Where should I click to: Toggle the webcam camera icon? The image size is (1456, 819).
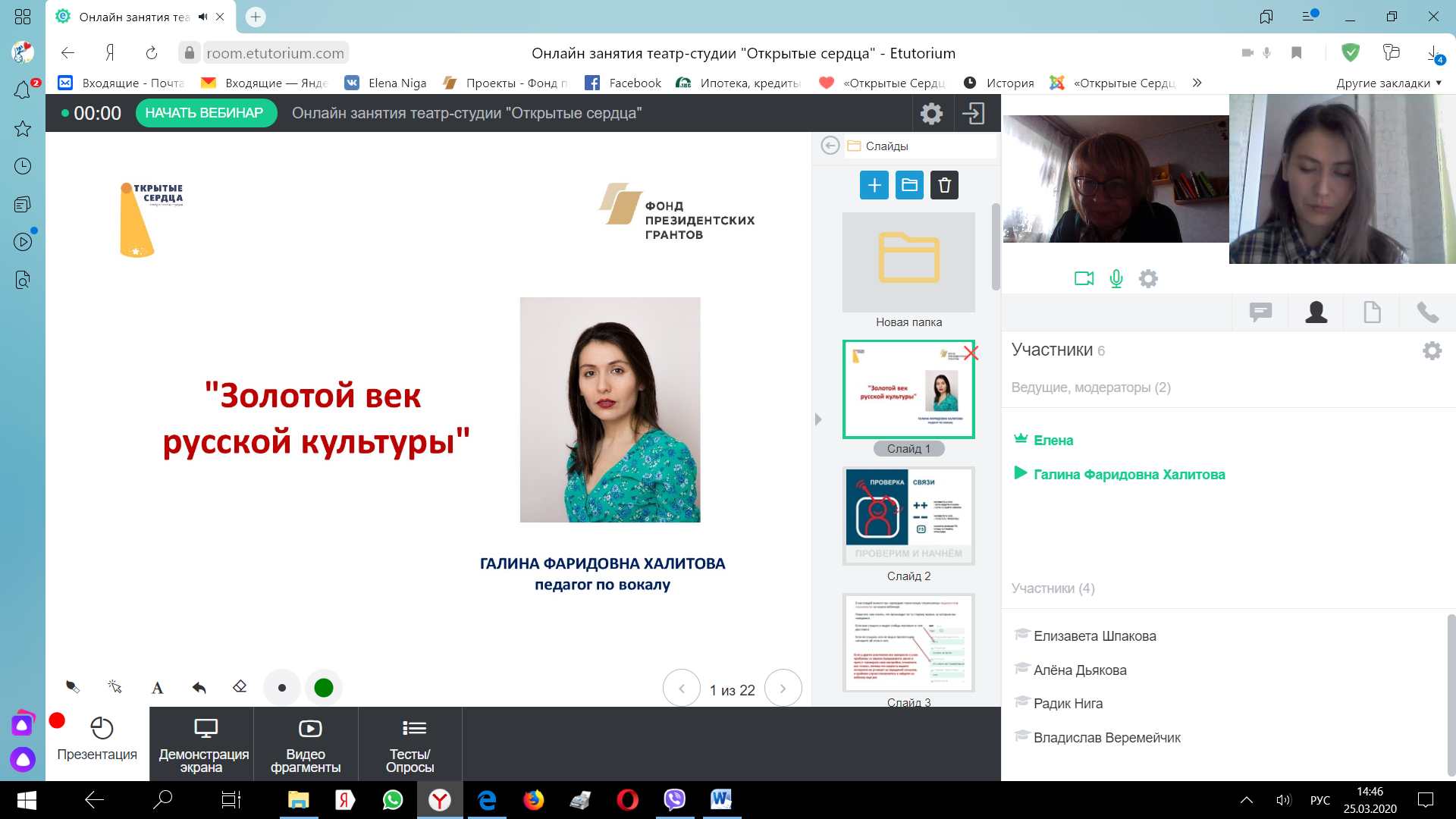(x=1084, y=278)
